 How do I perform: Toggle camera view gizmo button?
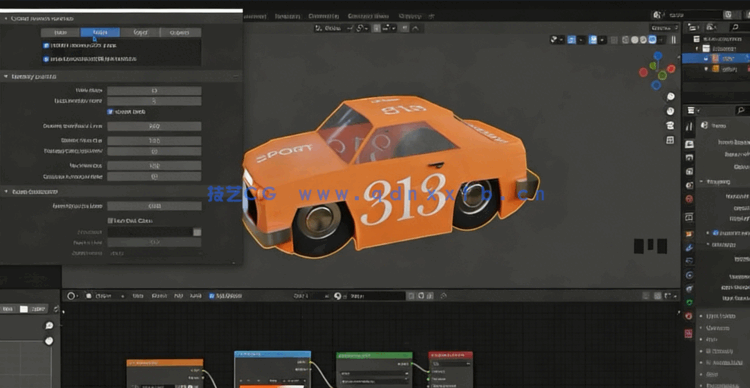pos(671,126)
